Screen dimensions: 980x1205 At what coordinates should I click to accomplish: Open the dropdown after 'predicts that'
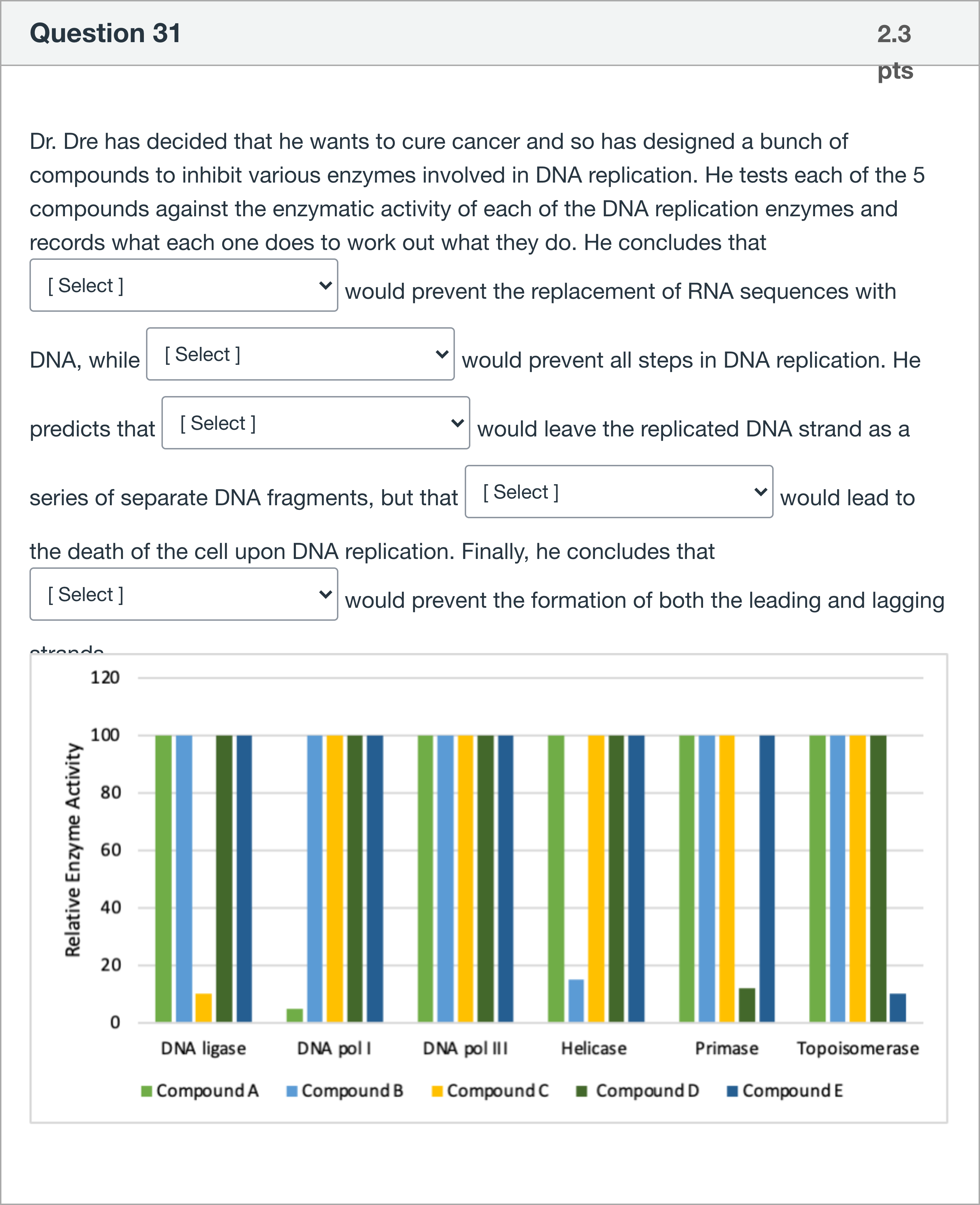(316, 423)
